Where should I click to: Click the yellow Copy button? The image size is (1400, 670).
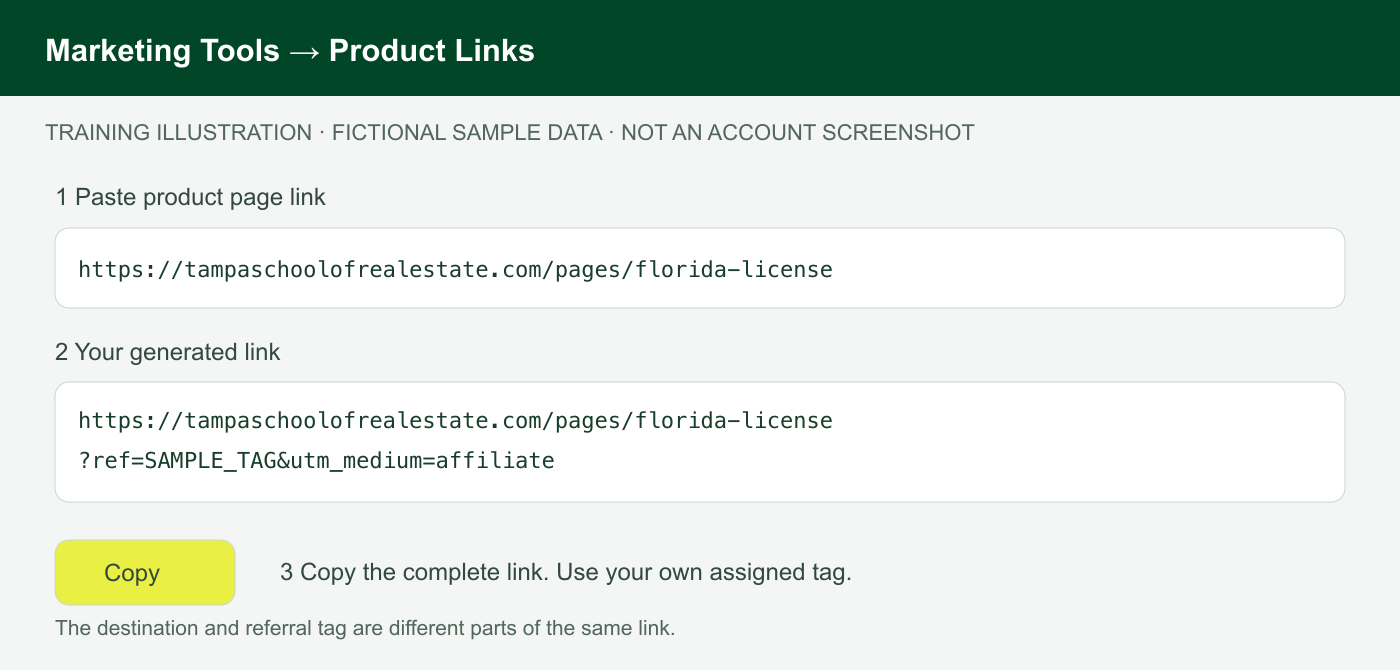pos(145,573)
